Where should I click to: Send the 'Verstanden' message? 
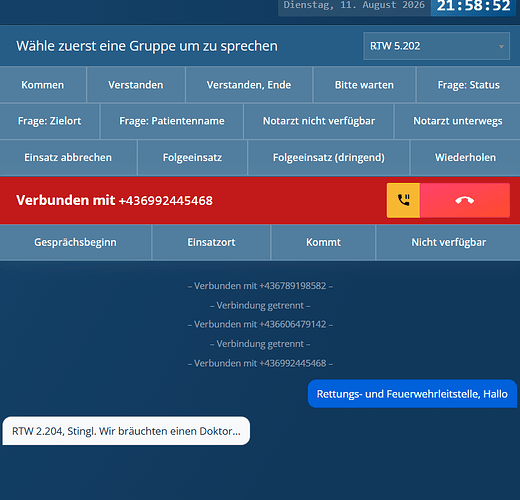click(x=136, y=85)
